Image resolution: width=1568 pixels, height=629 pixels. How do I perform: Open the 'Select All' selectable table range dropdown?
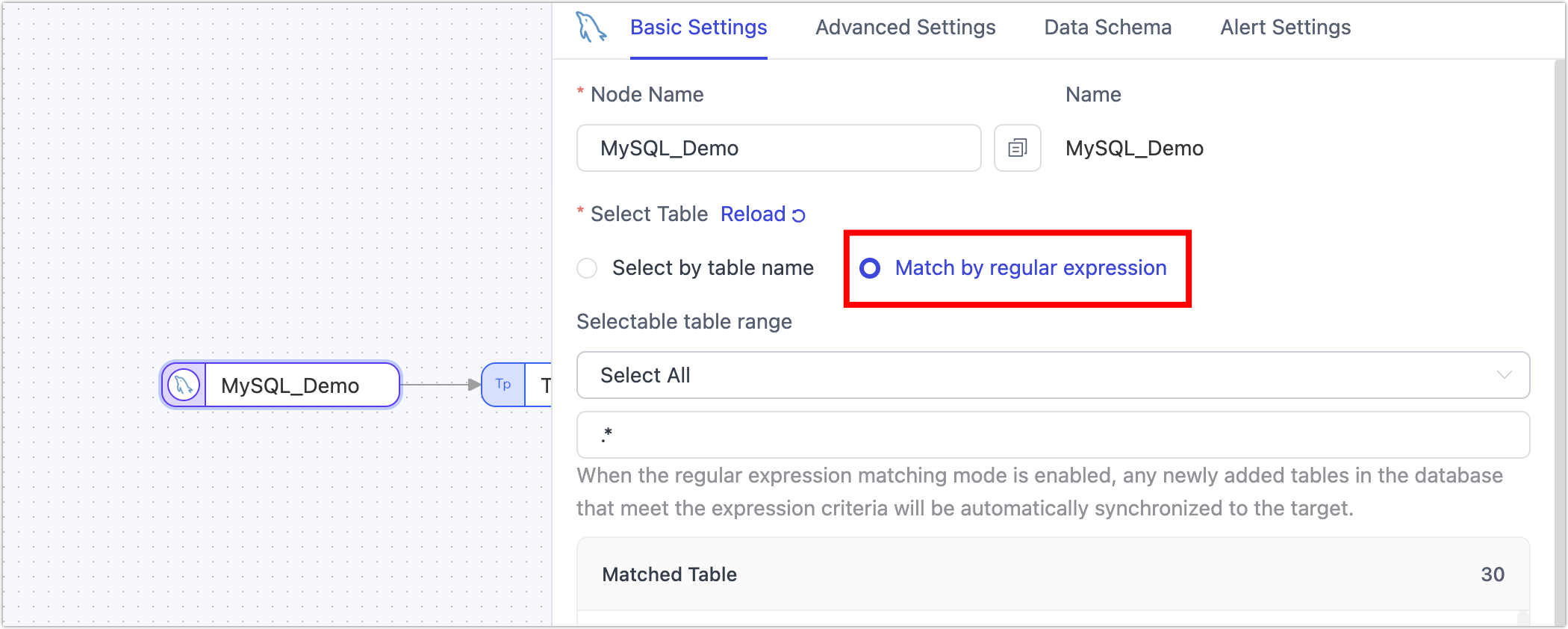point(1053,375)
